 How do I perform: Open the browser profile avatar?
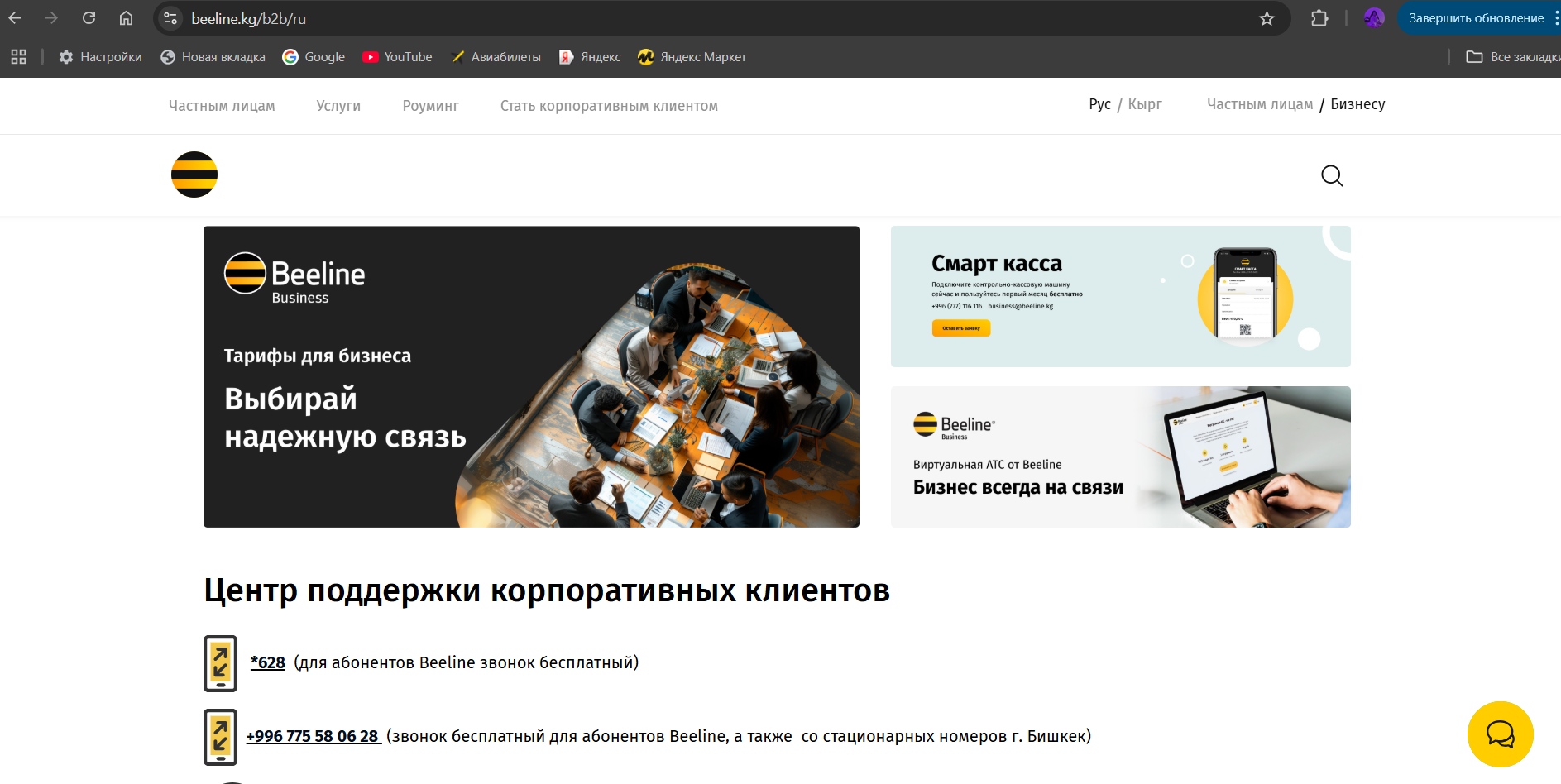pos(1374,18)
